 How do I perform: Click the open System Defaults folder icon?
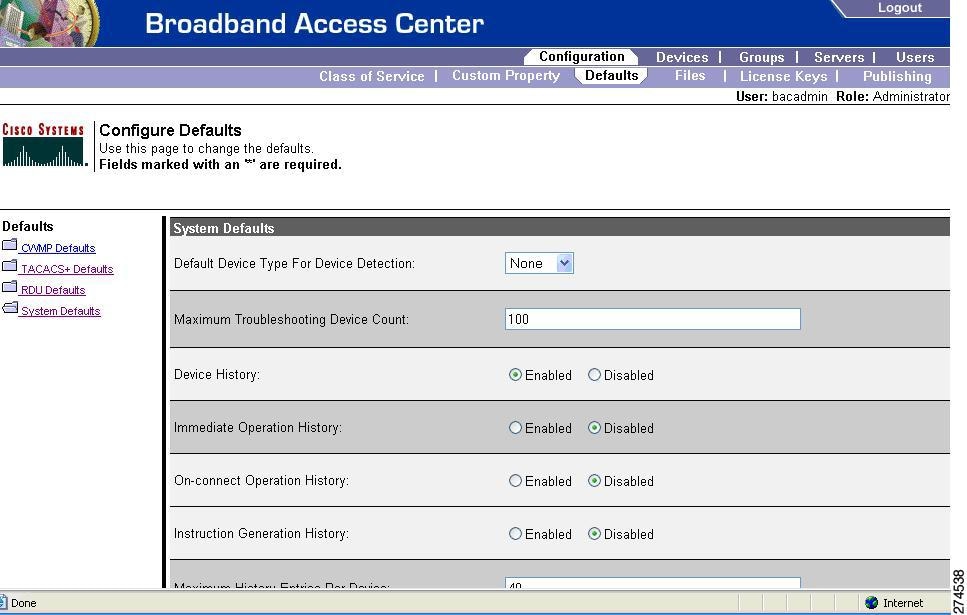click(x=10, y=308)
